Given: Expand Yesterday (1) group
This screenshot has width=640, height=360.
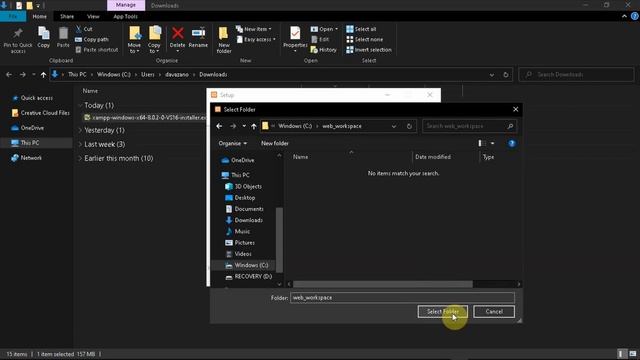Looking at the screenshot, I should (80, 130).
